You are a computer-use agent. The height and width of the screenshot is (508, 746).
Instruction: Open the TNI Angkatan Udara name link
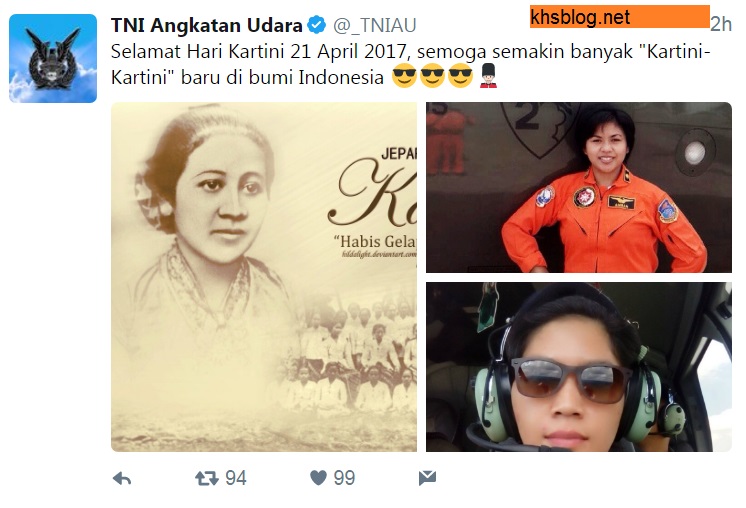click(x=206, y=25)
